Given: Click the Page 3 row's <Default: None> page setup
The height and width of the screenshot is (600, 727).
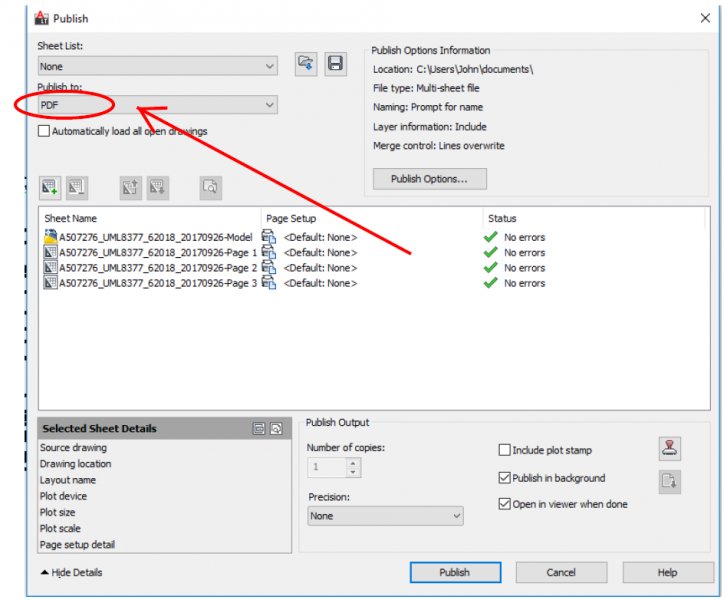Looking at the screenshot, I should coord(320,283).
